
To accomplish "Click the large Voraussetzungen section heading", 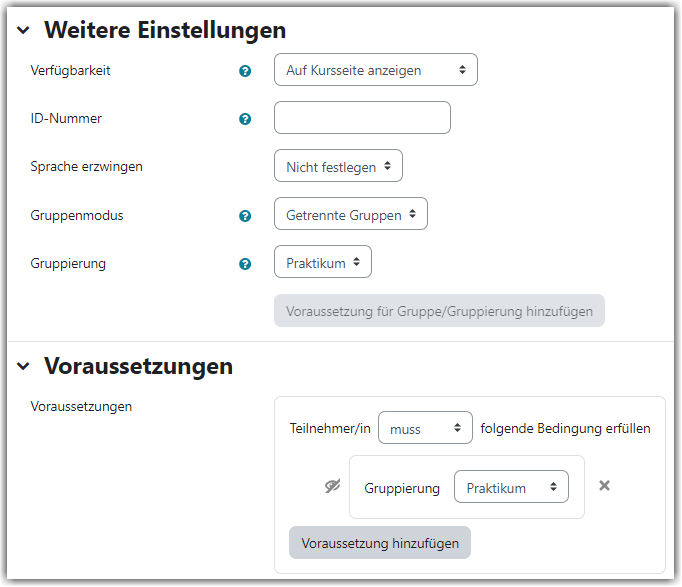I will pyautogui.click(x=139, y=366).
